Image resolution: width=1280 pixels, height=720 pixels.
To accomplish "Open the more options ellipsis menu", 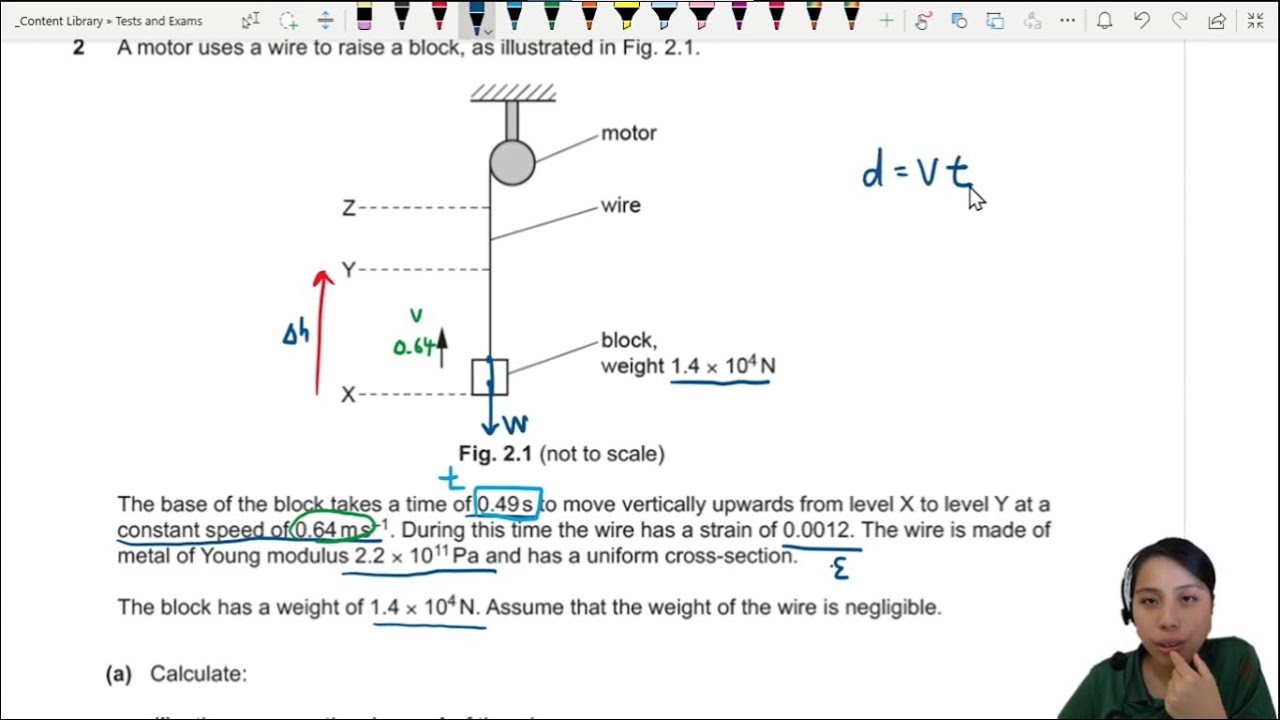I will 1068,20.
